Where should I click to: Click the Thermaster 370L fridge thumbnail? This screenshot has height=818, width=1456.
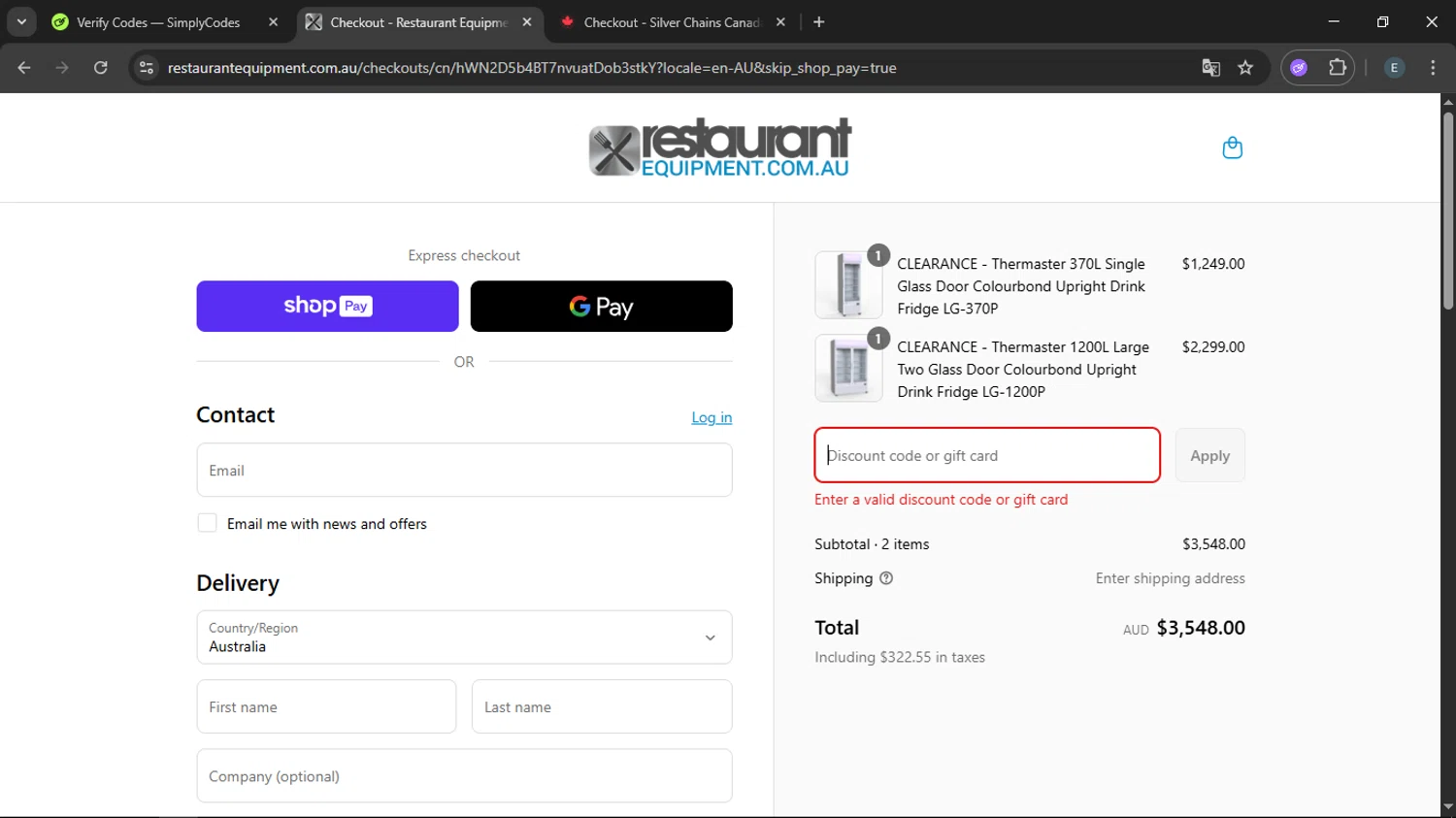848,285
